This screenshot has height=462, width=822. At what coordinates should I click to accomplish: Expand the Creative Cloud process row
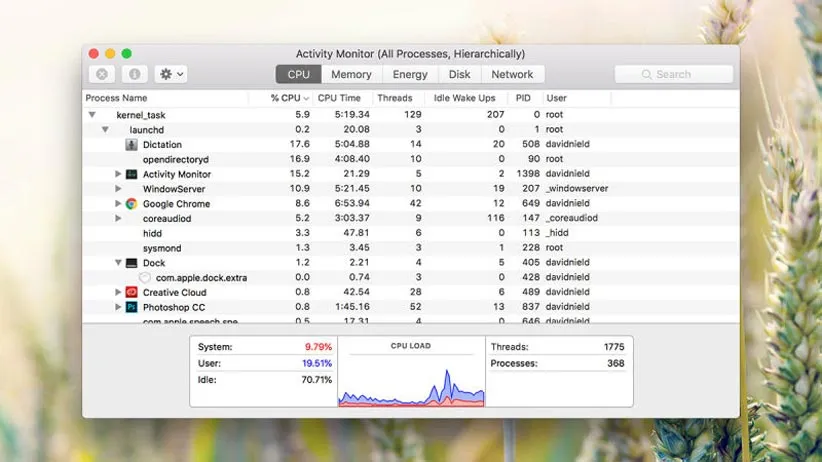click(x=118, y=292)
